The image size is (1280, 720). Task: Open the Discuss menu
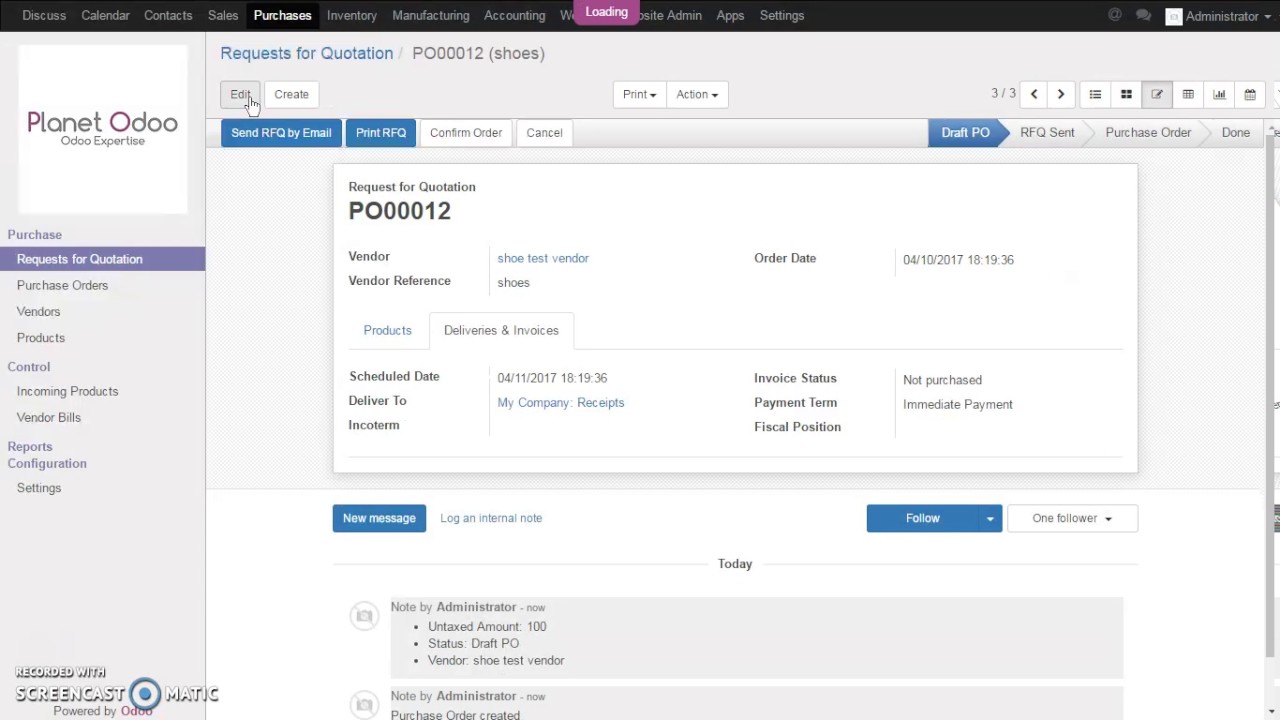tap(44, 15)
